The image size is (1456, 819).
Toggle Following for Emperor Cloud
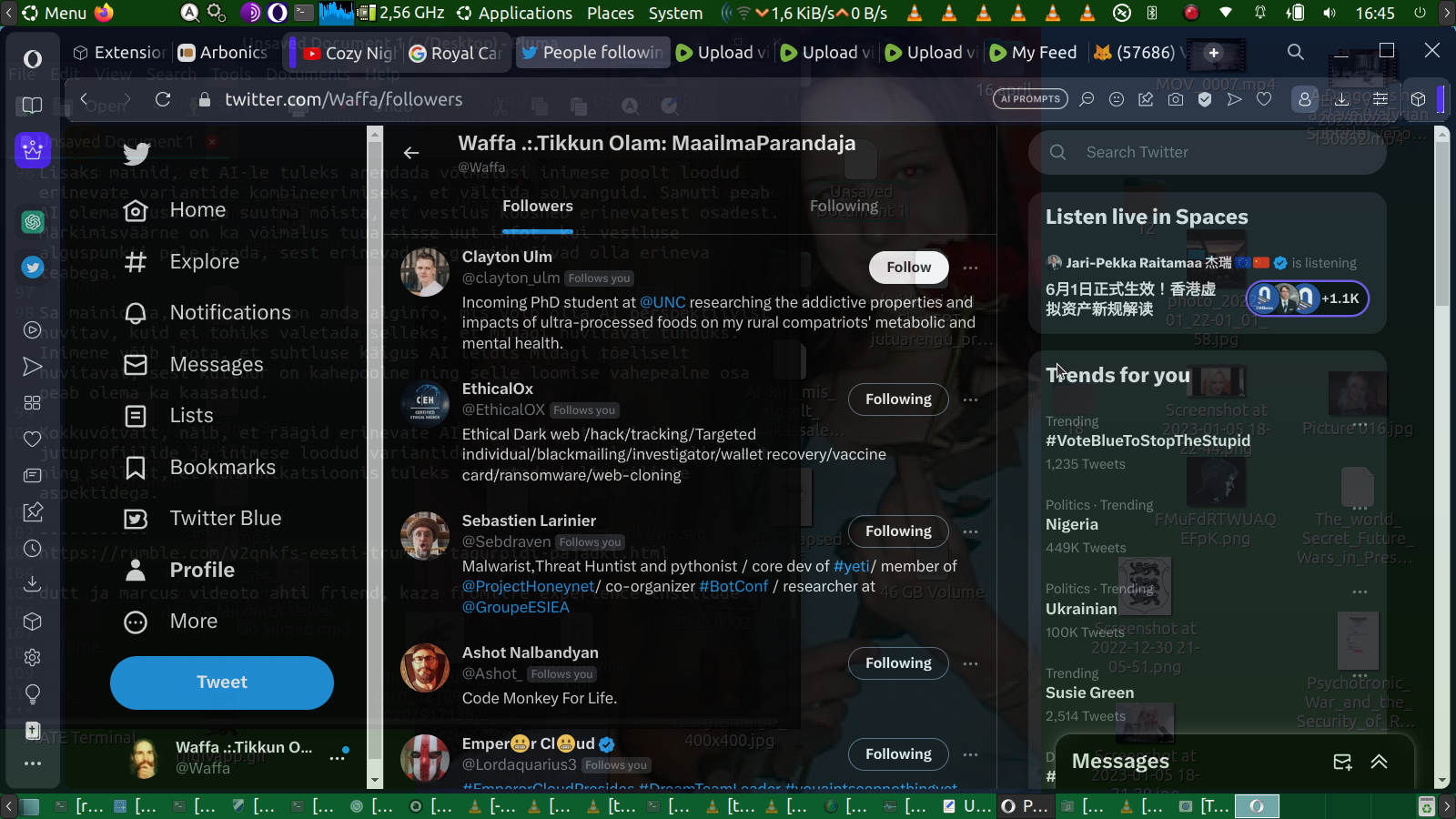[898, 754]
